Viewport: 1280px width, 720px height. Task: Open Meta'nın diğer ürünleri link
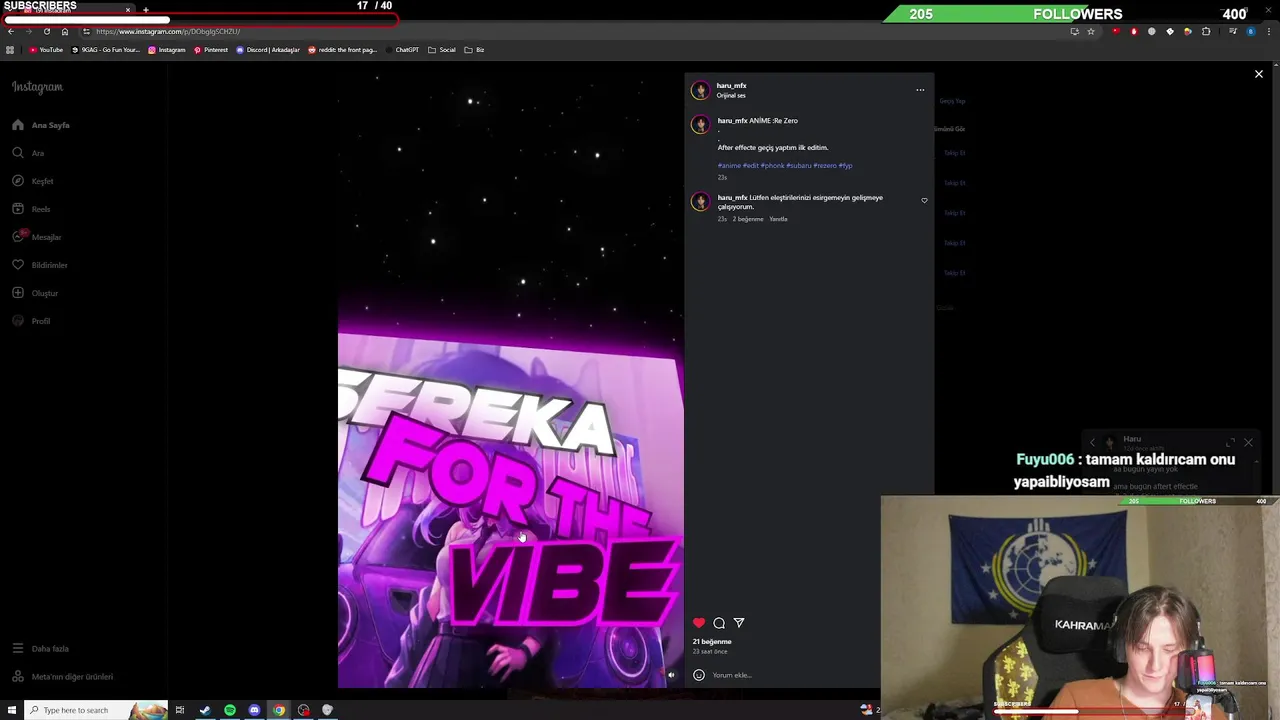62,677
